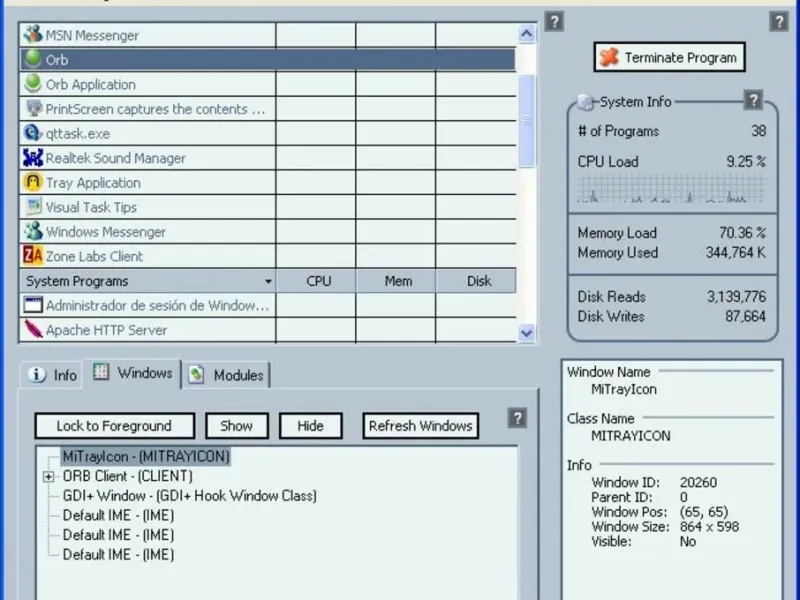The image size is (800, 600).
Task: Click the Memory Used value 344,764 K
Action: coord(736,253)
